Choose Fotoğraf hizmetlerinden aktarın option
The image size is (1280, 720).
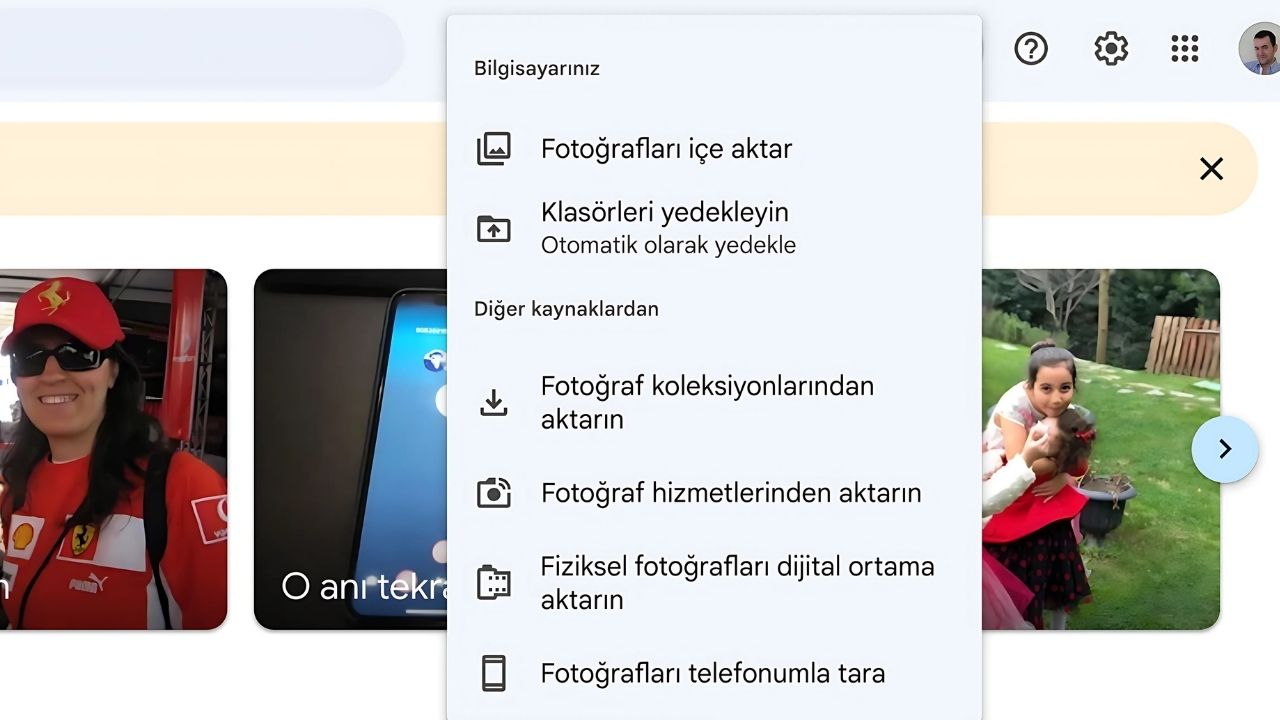click(714, 493)
